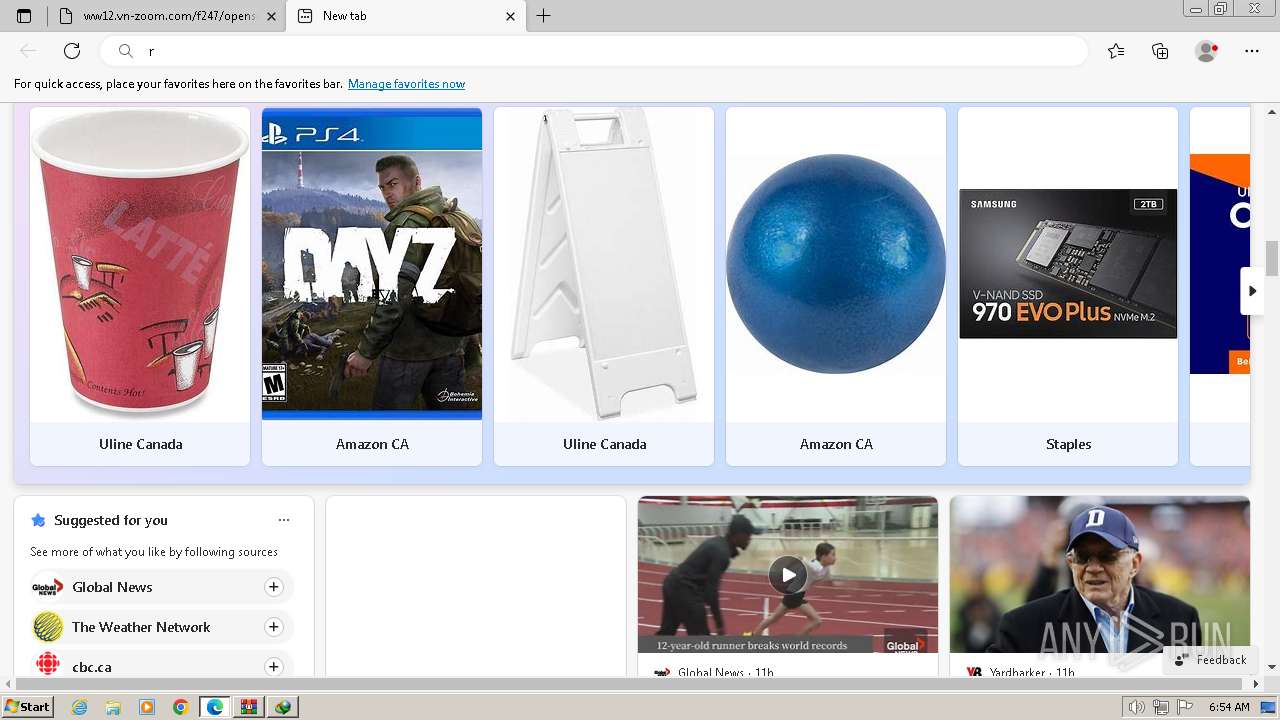The image size is (1280, 720).
Task: Follow The Weather Network with plus button
Action: [x=274, y=627]
